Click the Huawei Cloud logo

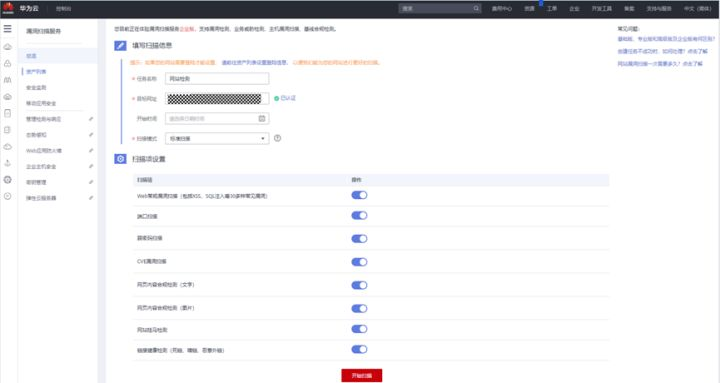coord(8,8)
